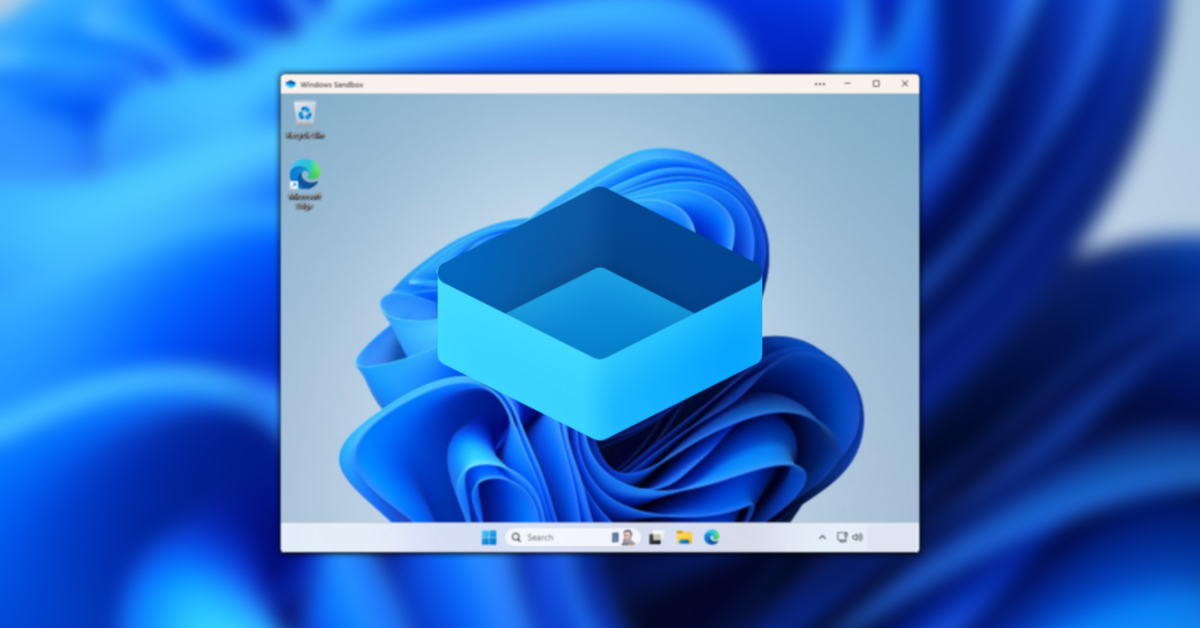Click the taskbar Search box

pos(573,537)
